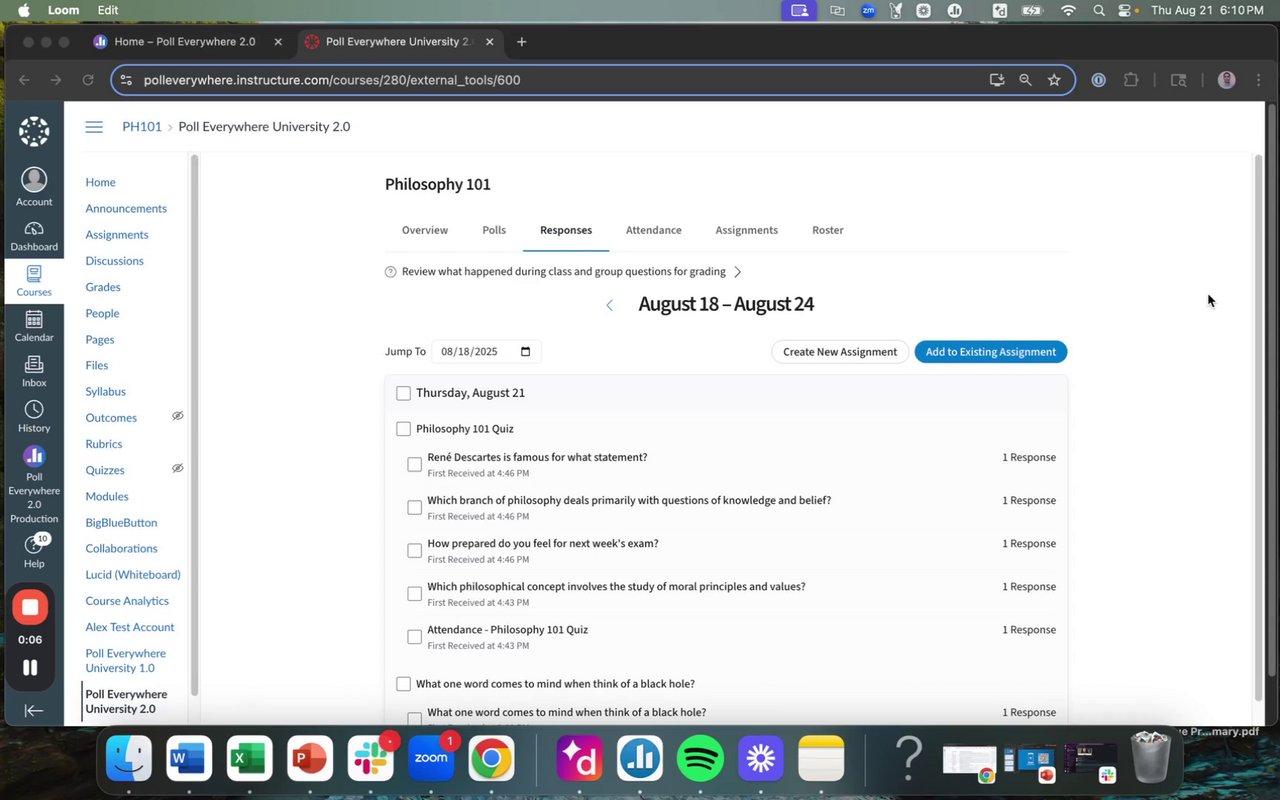Open the Canvas Help menu
The image size is (1280, 800).
(34, 551)
